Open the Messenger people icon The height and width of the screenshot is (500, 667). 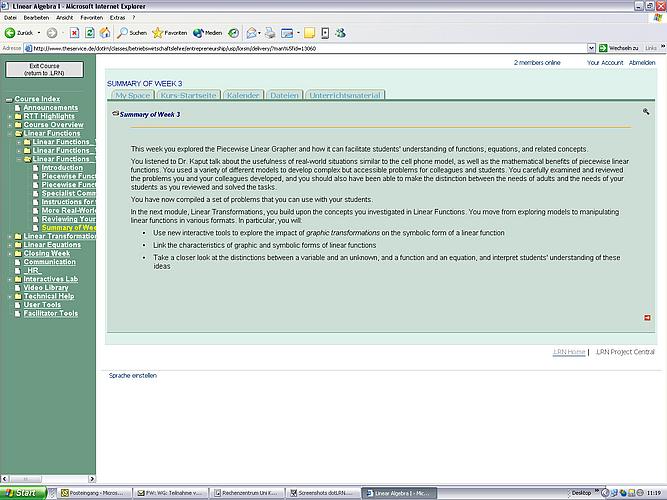click(340, 33)
